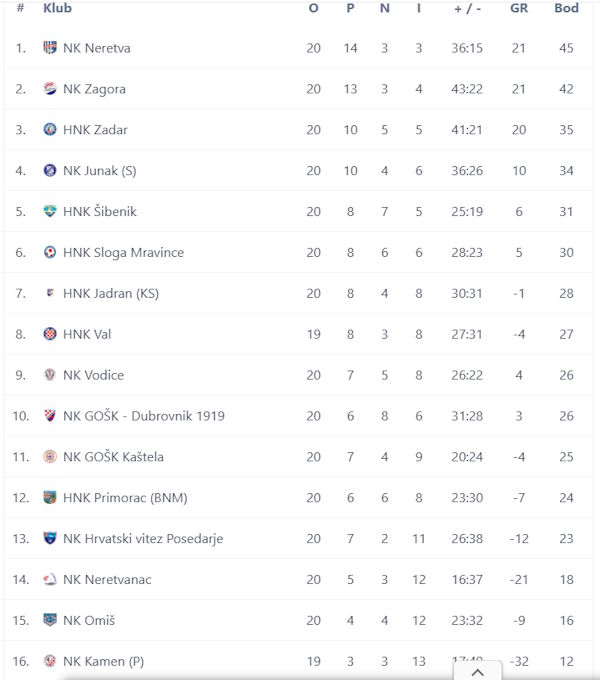Click the HNK Sloga Mravince crest icon
600x680 pixels.
[50, 253]
